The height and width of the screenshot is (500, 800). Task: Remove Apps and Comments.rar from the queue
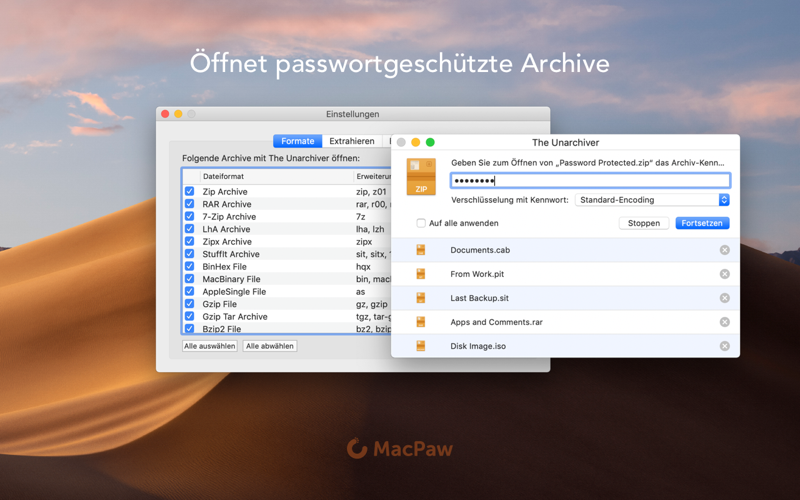[724, 322]
